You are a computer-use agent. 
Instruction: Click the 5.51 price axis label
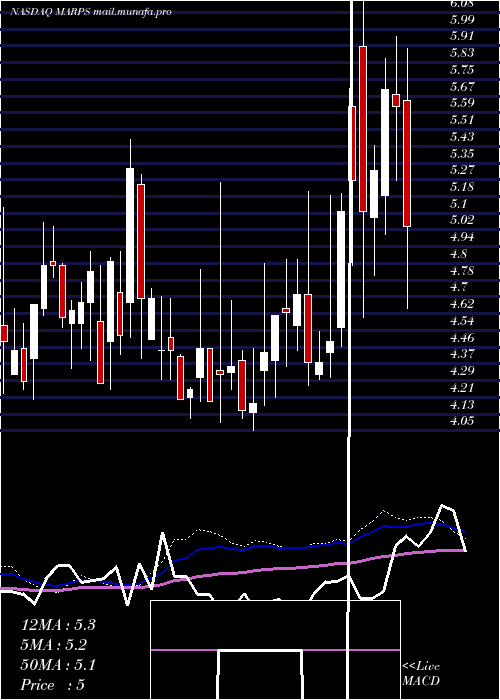(462, 120)
